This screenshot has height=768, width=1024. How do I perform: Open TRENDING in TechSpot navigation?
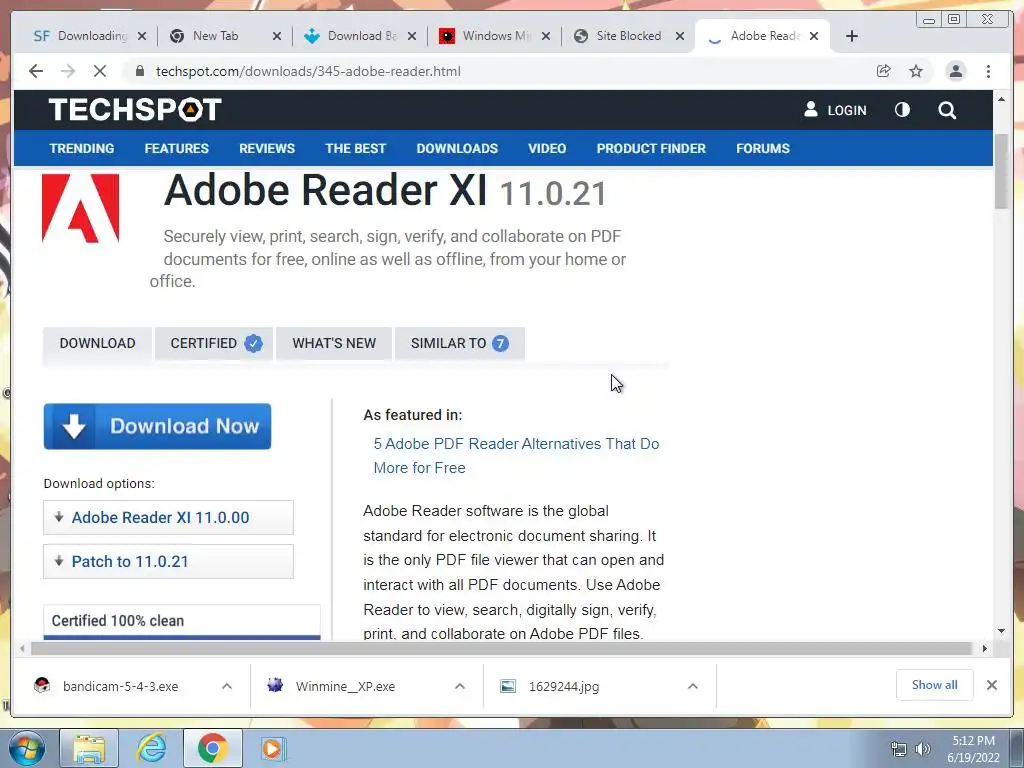(x=82, y=148)
